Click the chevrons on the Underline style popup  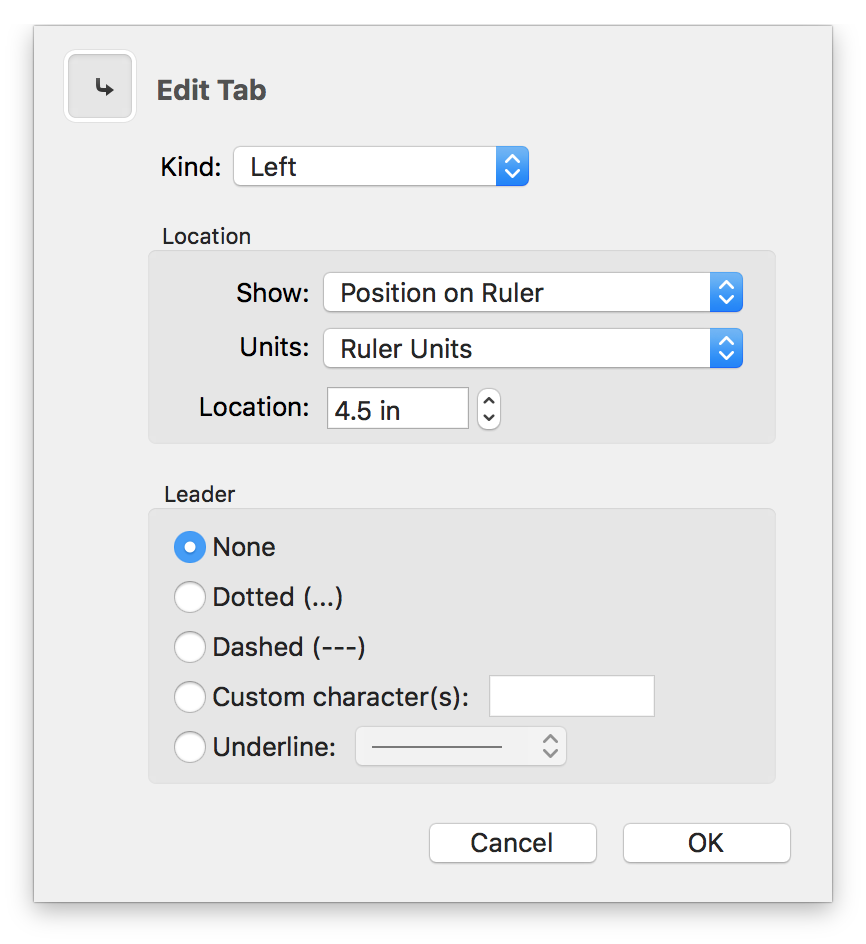[x=550, y=747]
